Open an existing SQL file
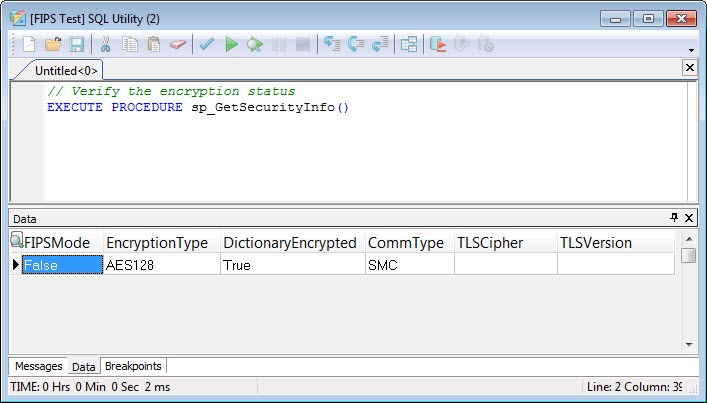The height and width of the screenshot is (403, 707). (53, 44)
